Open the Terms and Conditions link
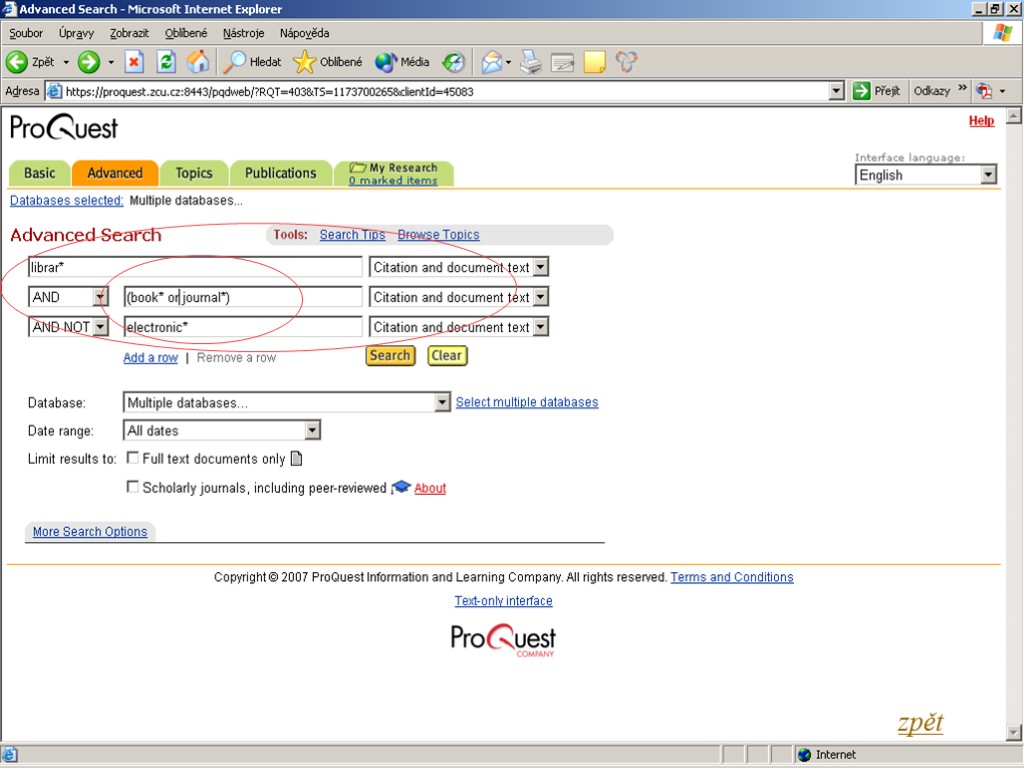Image resolution: width=1024 pixels, height=768 pixels. (x=732, y=577)
